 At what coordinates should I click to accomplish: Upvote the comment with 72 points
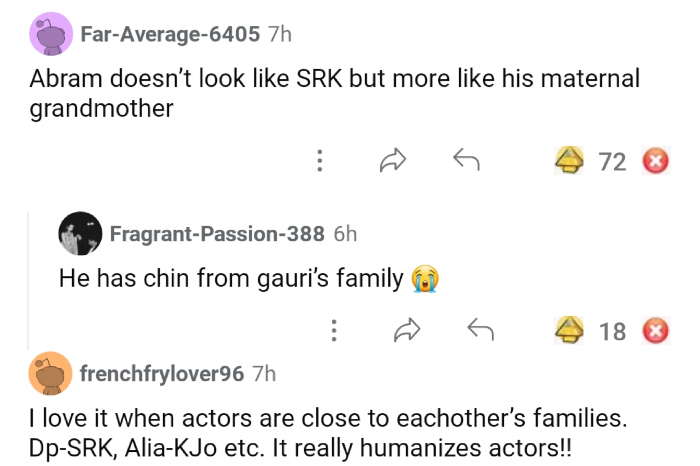click(x=570, y=160)
